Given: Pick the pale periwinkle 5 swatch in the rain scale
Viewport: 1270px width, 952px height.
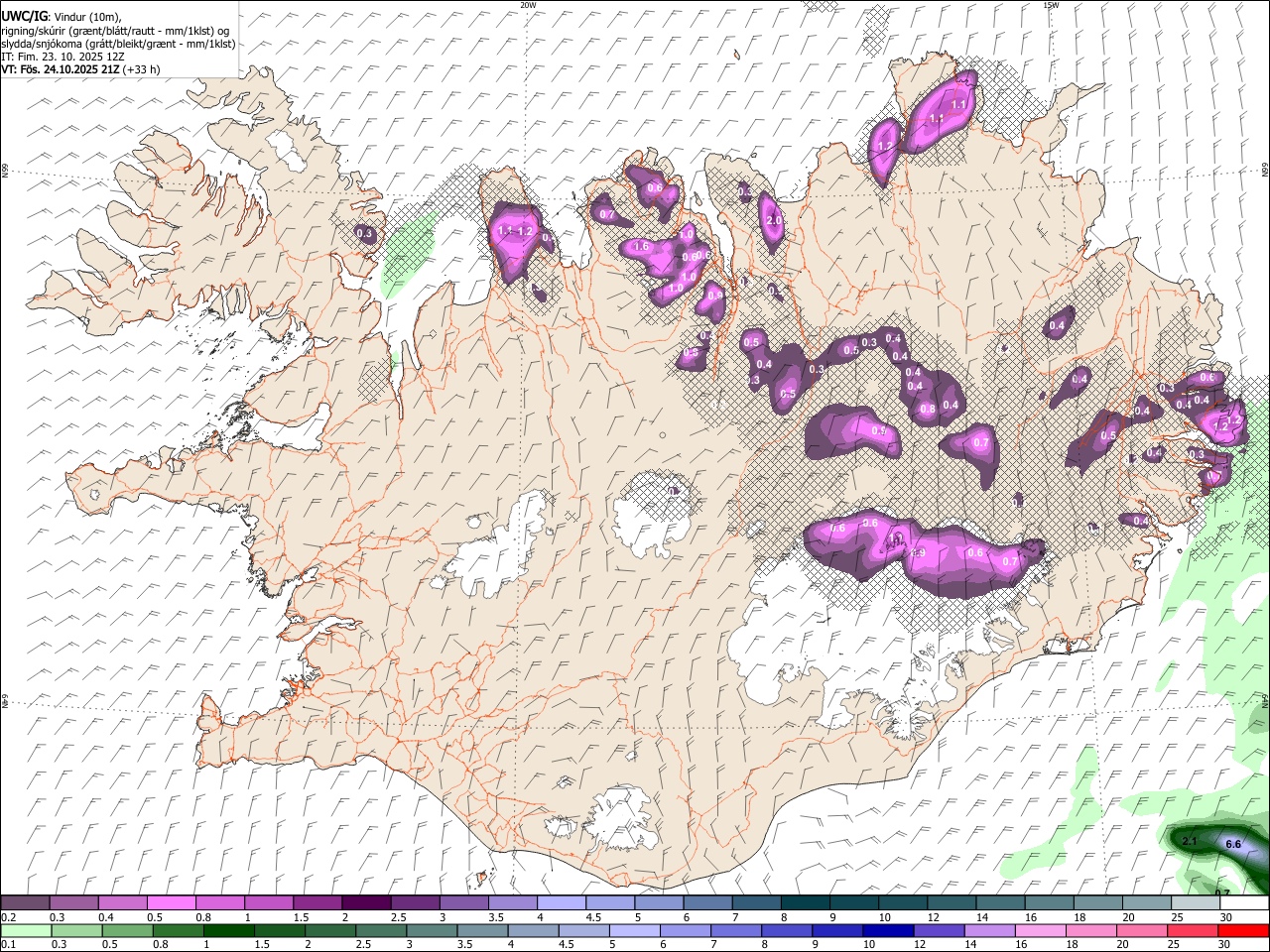Looking at the screenshot, I should click(x=635, y=930).
